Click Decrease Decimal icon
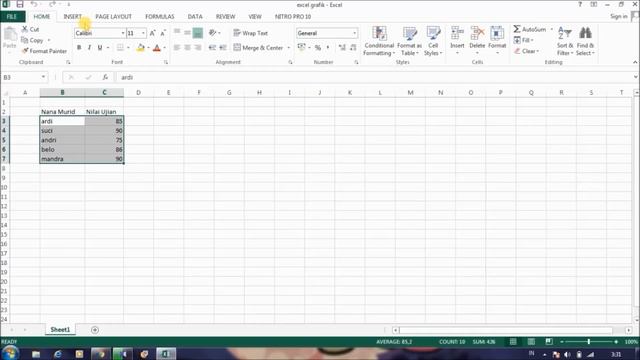The width and height of the screenshot is (640, 360). click(x=353, y=48)
